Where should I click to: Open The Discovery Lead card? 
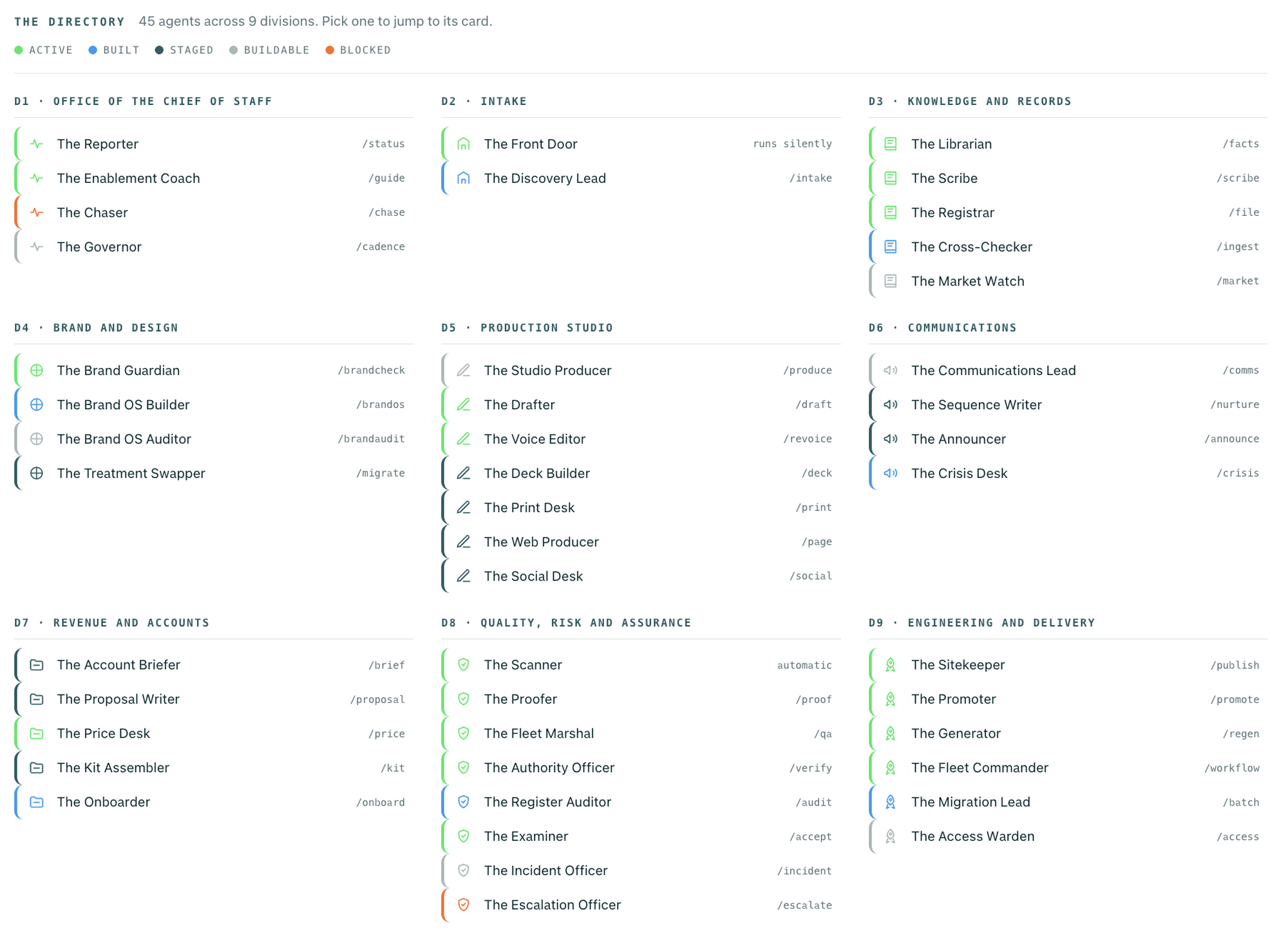tap(641, 178)
